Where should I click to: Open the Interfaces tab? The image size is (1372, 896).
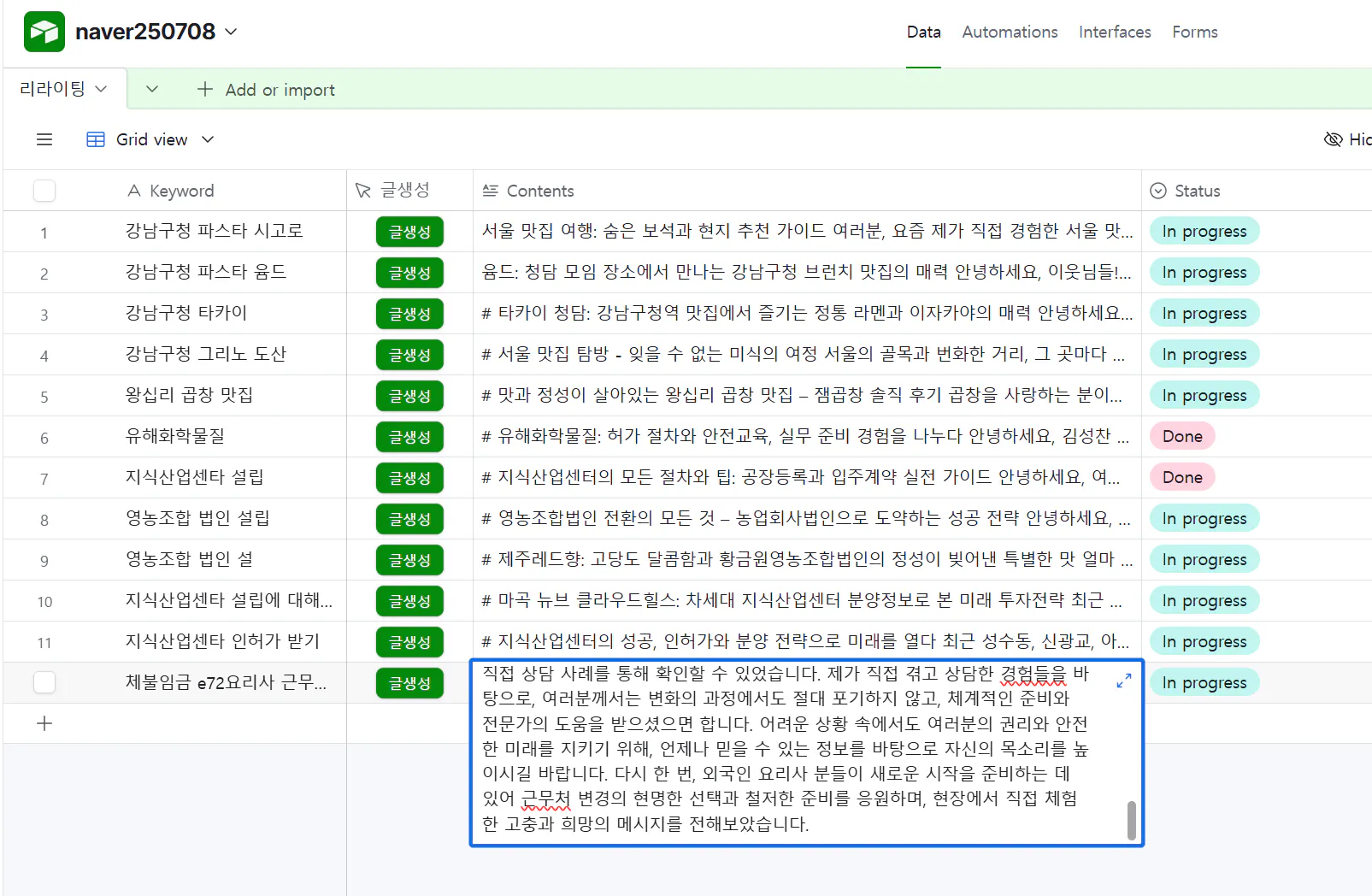pos(1115,32)
